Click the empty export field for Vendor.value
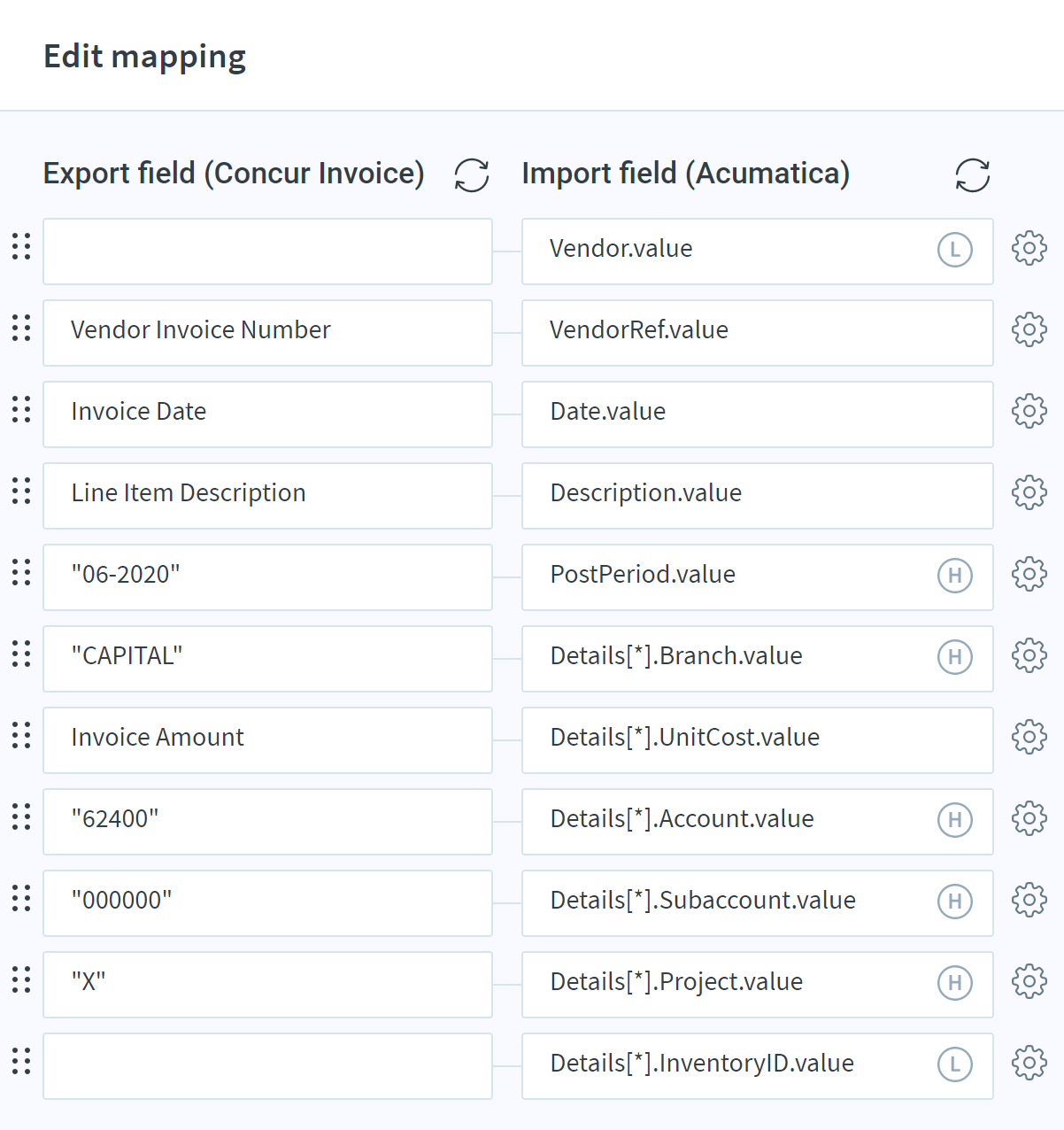Screen dimensions: 1064x1130 (267, 252)
